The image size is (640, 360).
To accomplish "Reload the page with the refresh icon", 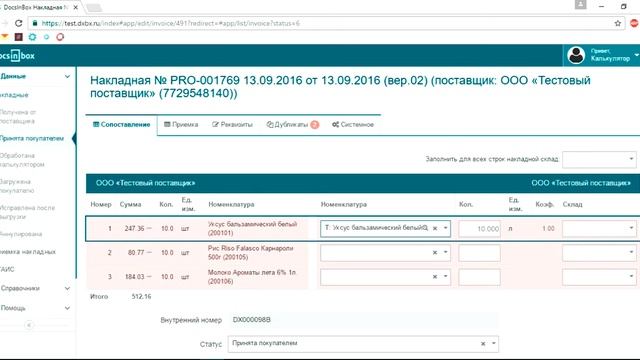I will pyautogui.click(x=18, y=23).
